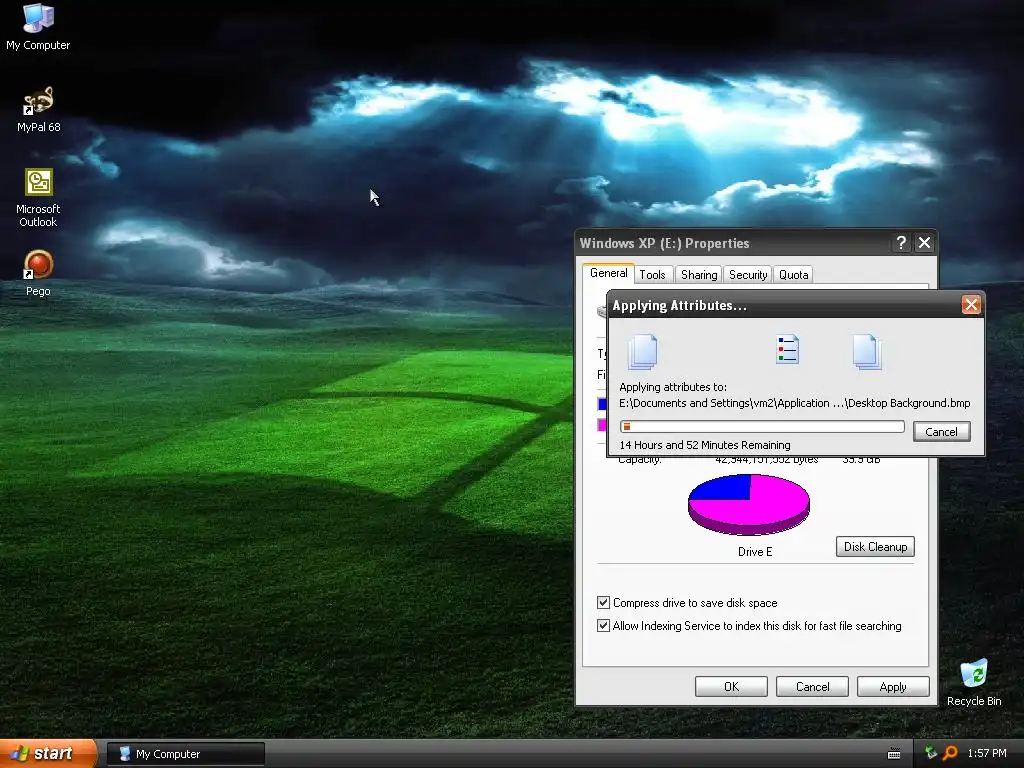This screenshot has height=768, width=1024.
Task: Close the Windows XP (E:) Properties window
Action: (x=924, y=243)
